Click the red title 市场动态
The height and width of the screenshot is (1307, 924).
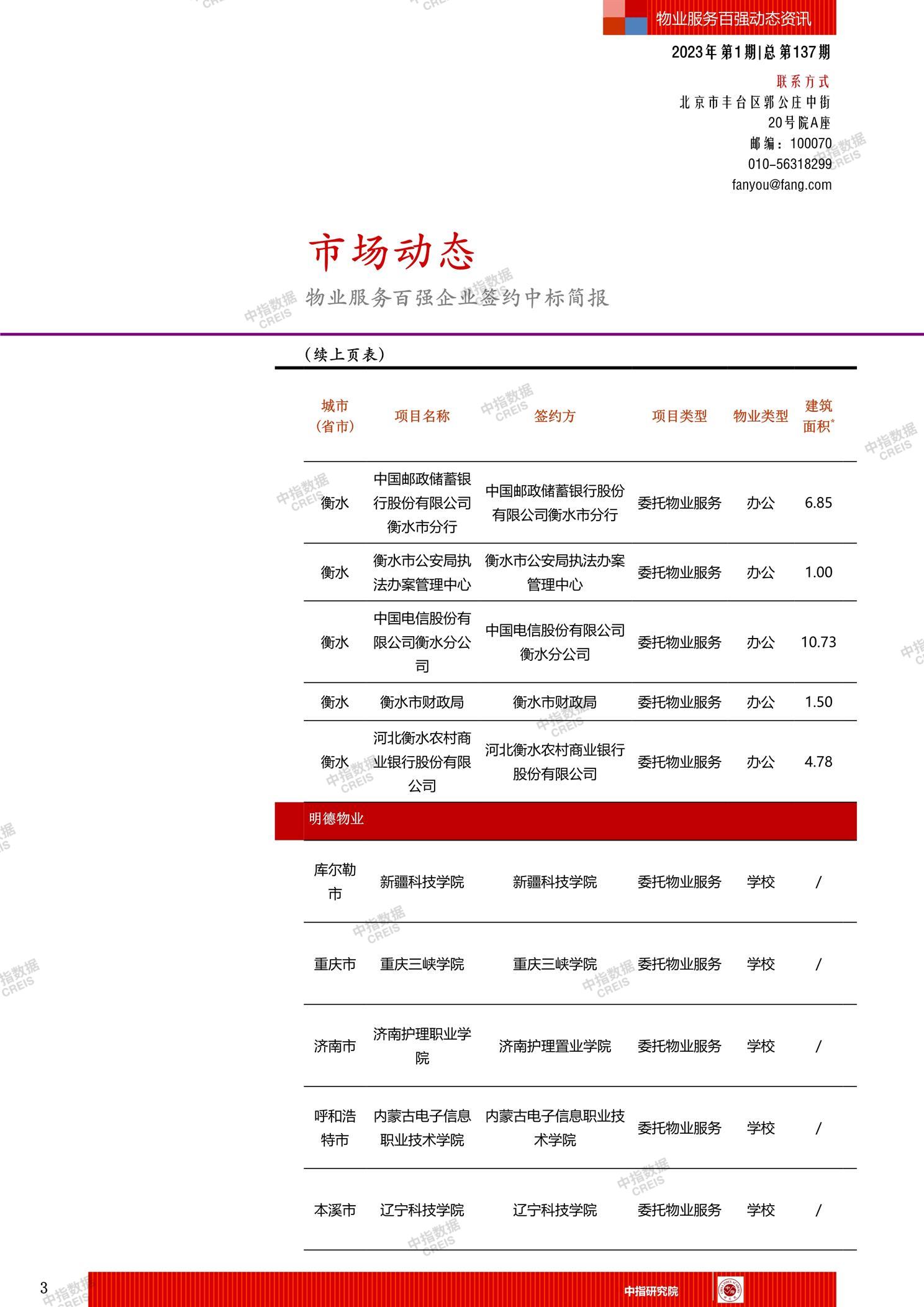click(392, 253)
